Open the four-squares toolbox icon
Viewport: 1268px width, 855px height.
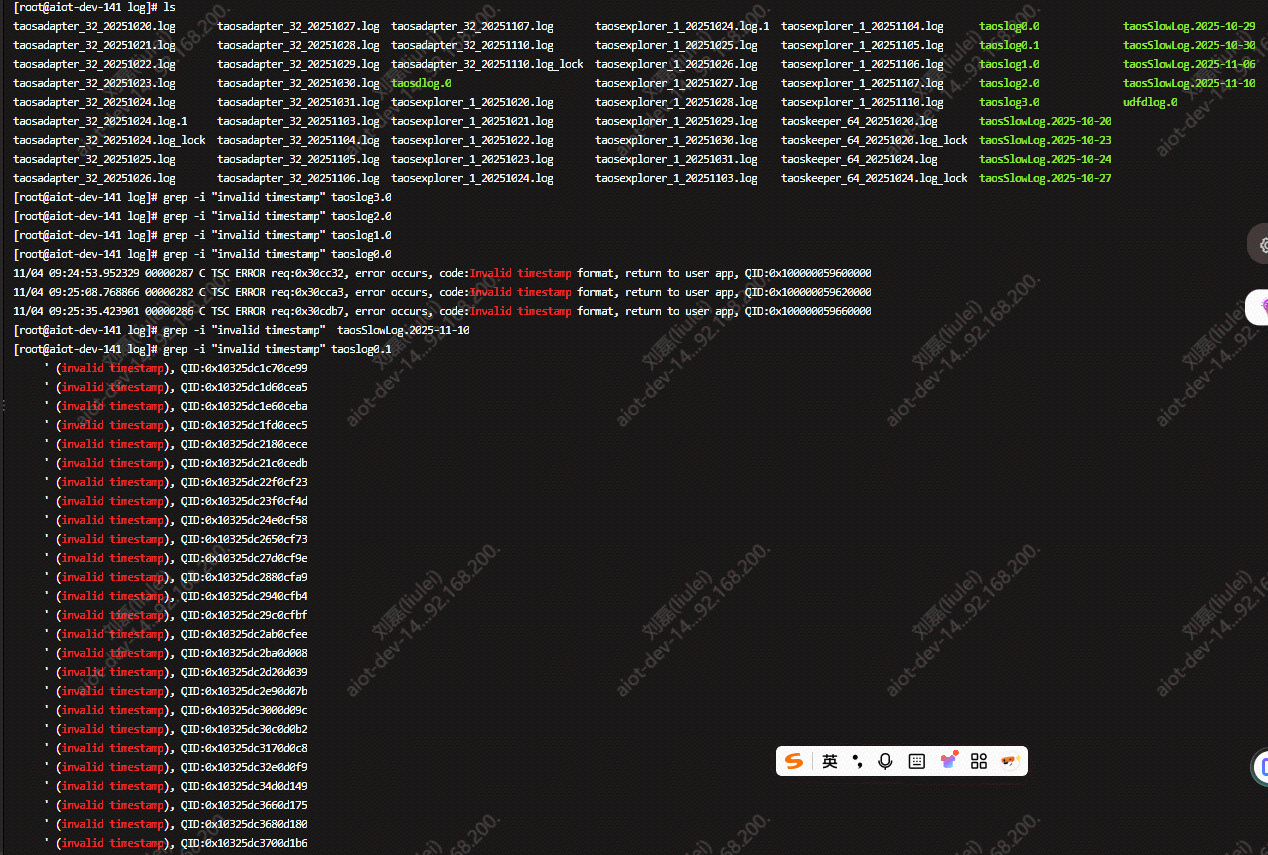click(x=979, y=761)
